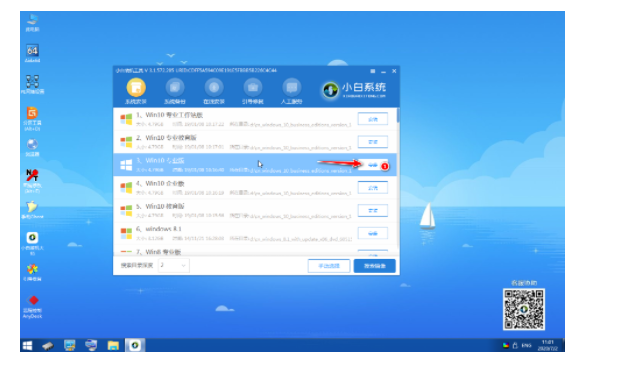This screenshot has width=641, height=374.
Task: Open the 人工服务 tab
Action: (291, 92)
